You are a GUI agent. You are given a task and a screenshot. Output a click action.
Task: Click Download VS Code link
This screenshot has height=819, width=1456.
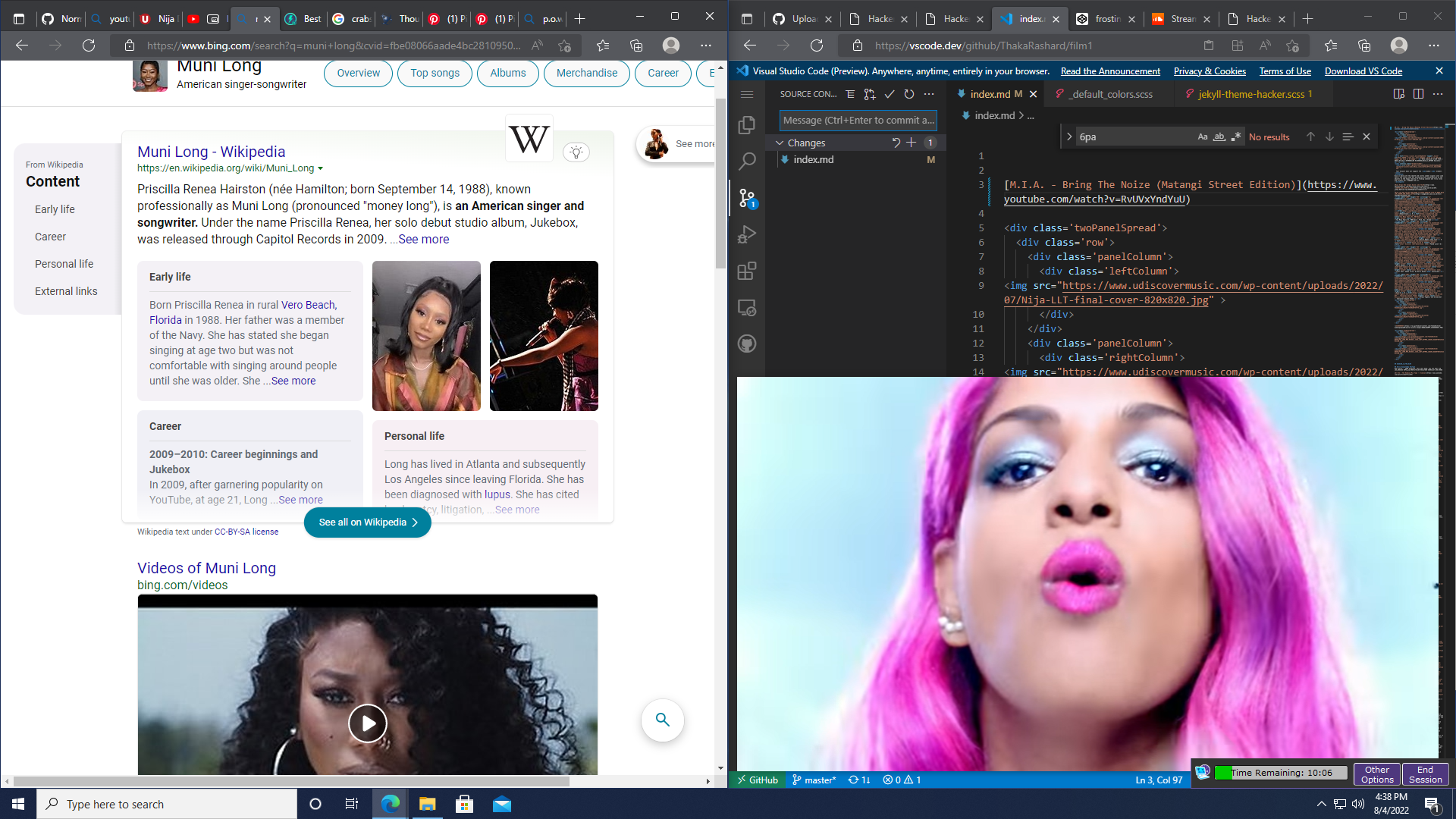click(1363, 71)
